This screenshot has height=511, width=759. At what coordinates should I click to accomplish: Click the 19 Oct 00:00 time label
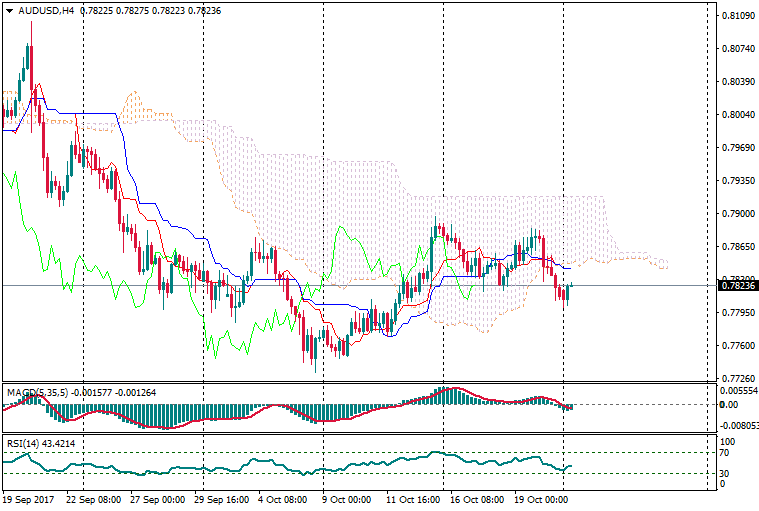tap(543, 499)
